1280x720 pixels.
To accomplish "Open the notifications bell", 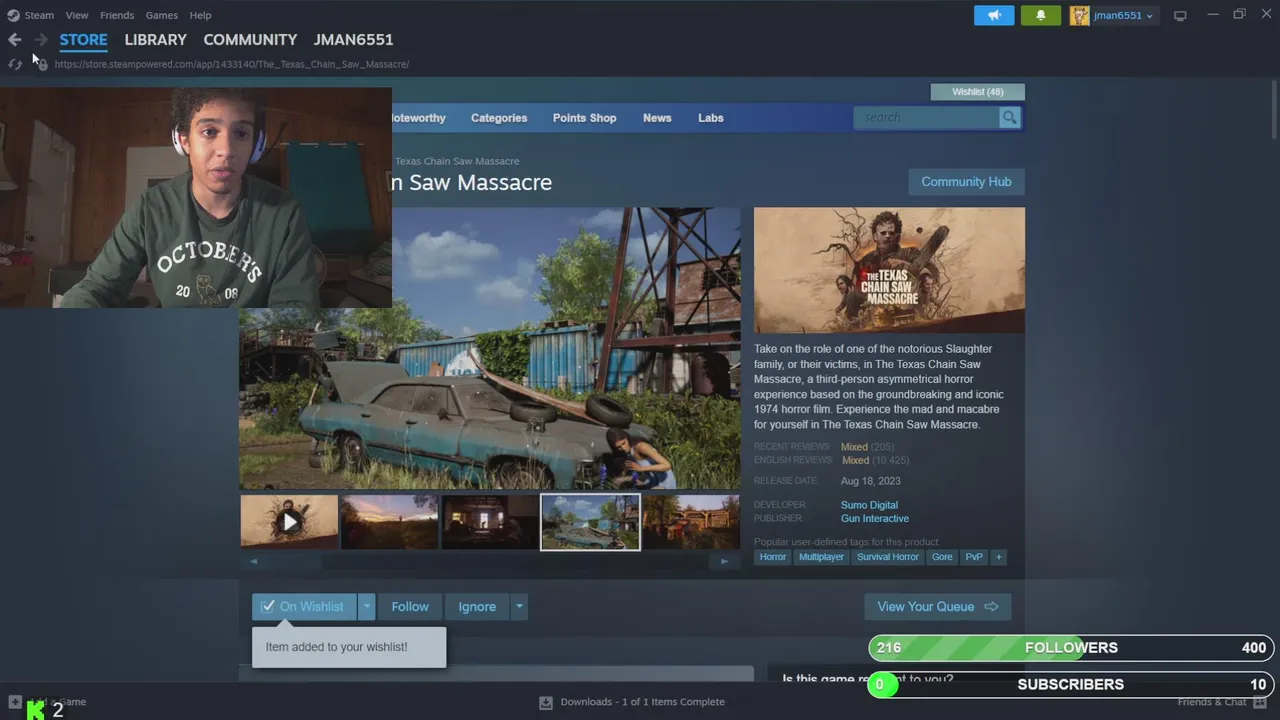I will click(1040, 15).
